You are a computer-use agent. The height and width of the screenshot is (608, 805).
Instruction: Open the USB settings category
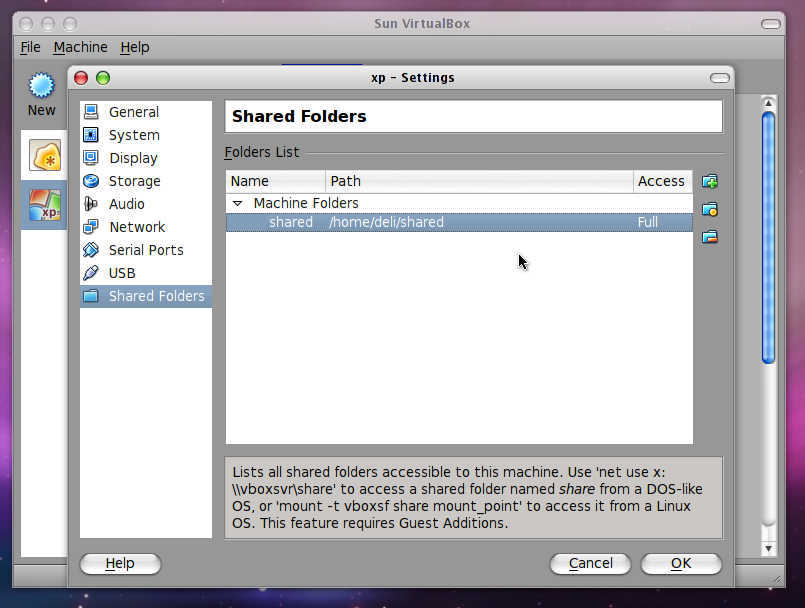tap(122, 273)
